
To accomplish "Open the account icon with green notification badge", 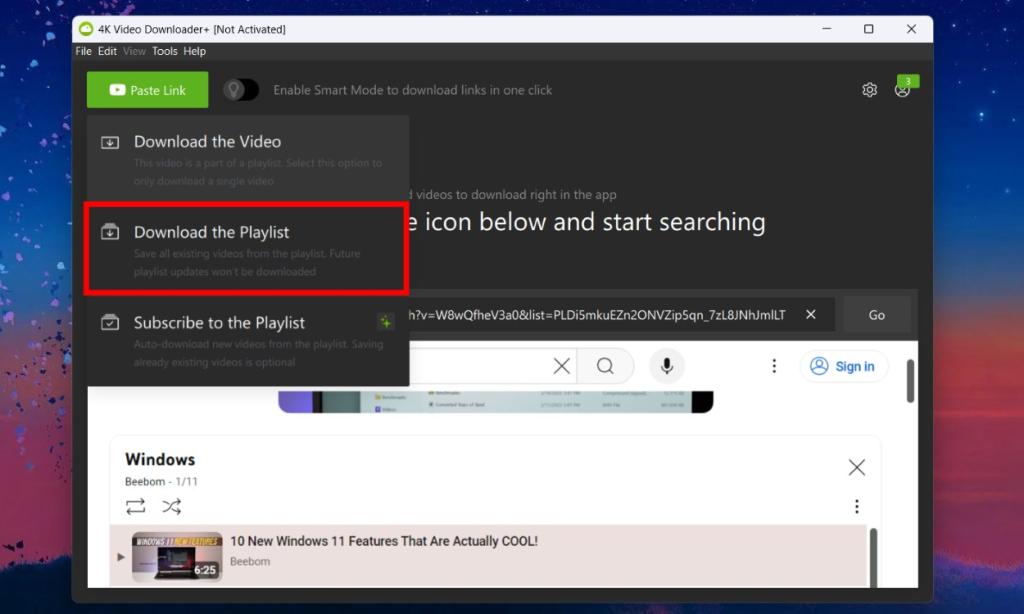I will click(x=901, y=89).
